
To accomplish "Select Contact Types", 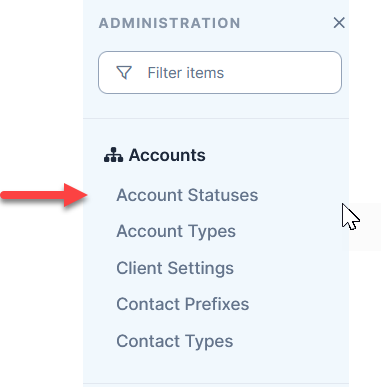I will click(x=175, y=341).
